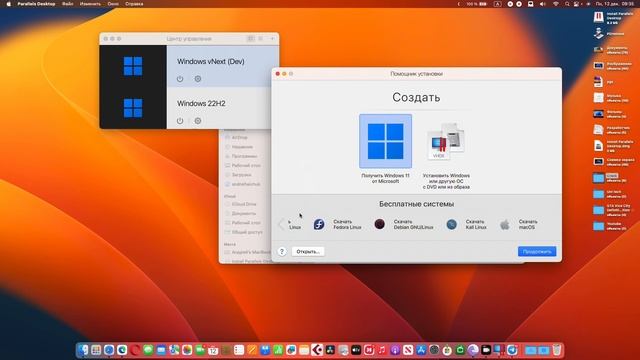This screenshot has width=640, height=360.
Task: Choose the Kali Linux download icon
Action: click(x=451, y=224)
